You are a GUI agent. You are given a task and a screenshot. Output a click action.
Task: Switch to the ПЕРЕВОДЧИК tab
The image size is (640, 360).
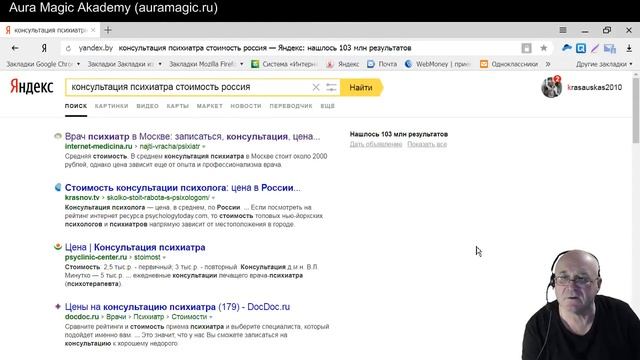[291, 106]
